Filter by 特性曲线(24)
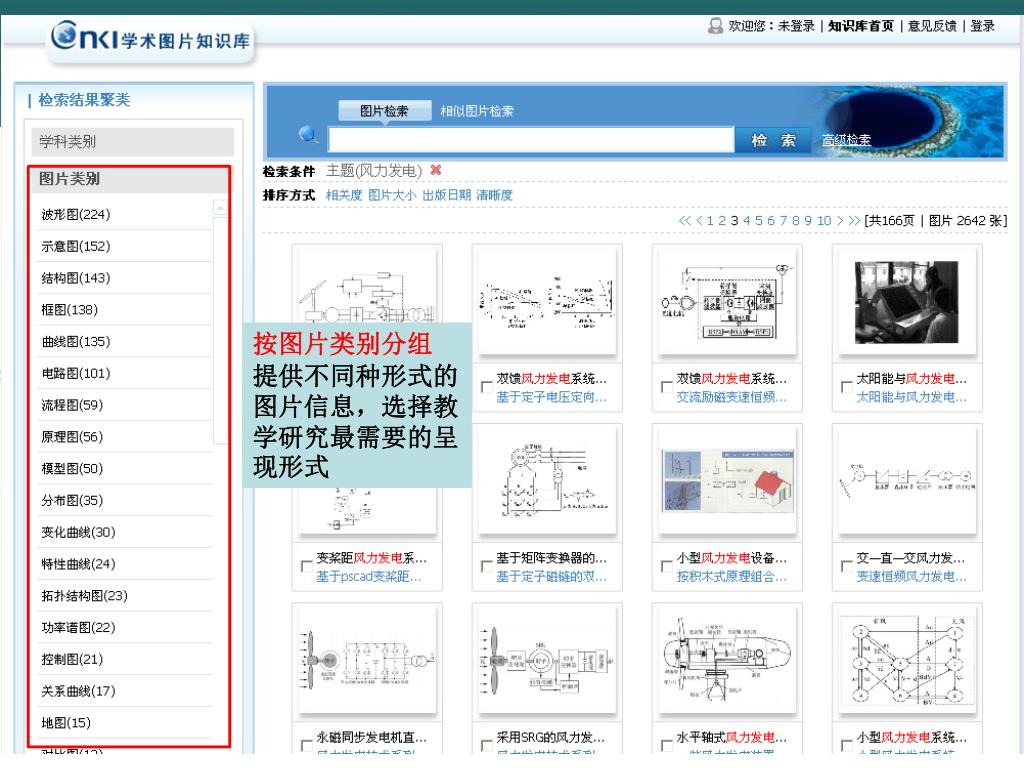 [78, 564]
